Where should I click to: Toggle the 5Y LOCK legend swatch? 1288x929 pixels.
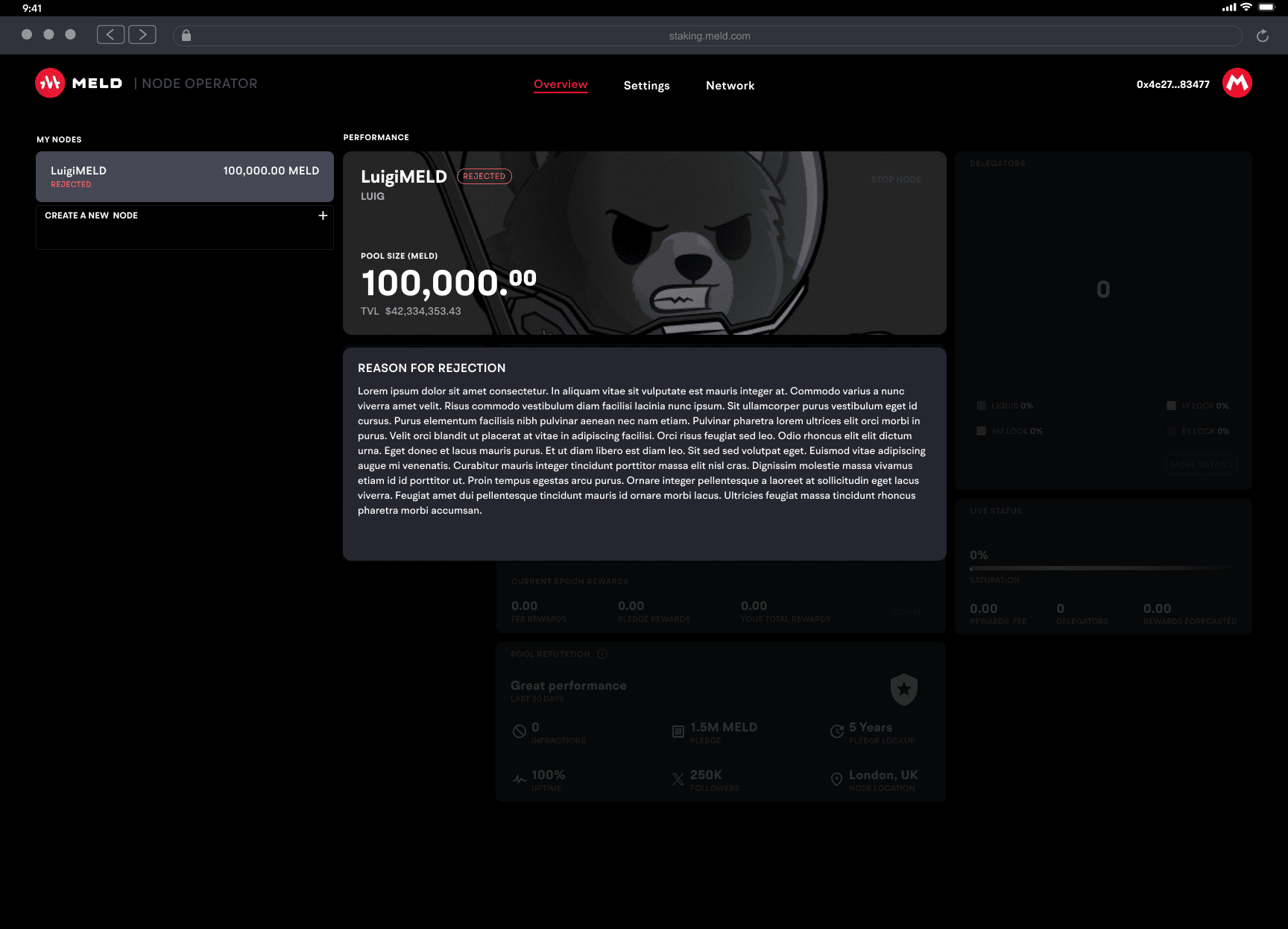[1171, 431]
